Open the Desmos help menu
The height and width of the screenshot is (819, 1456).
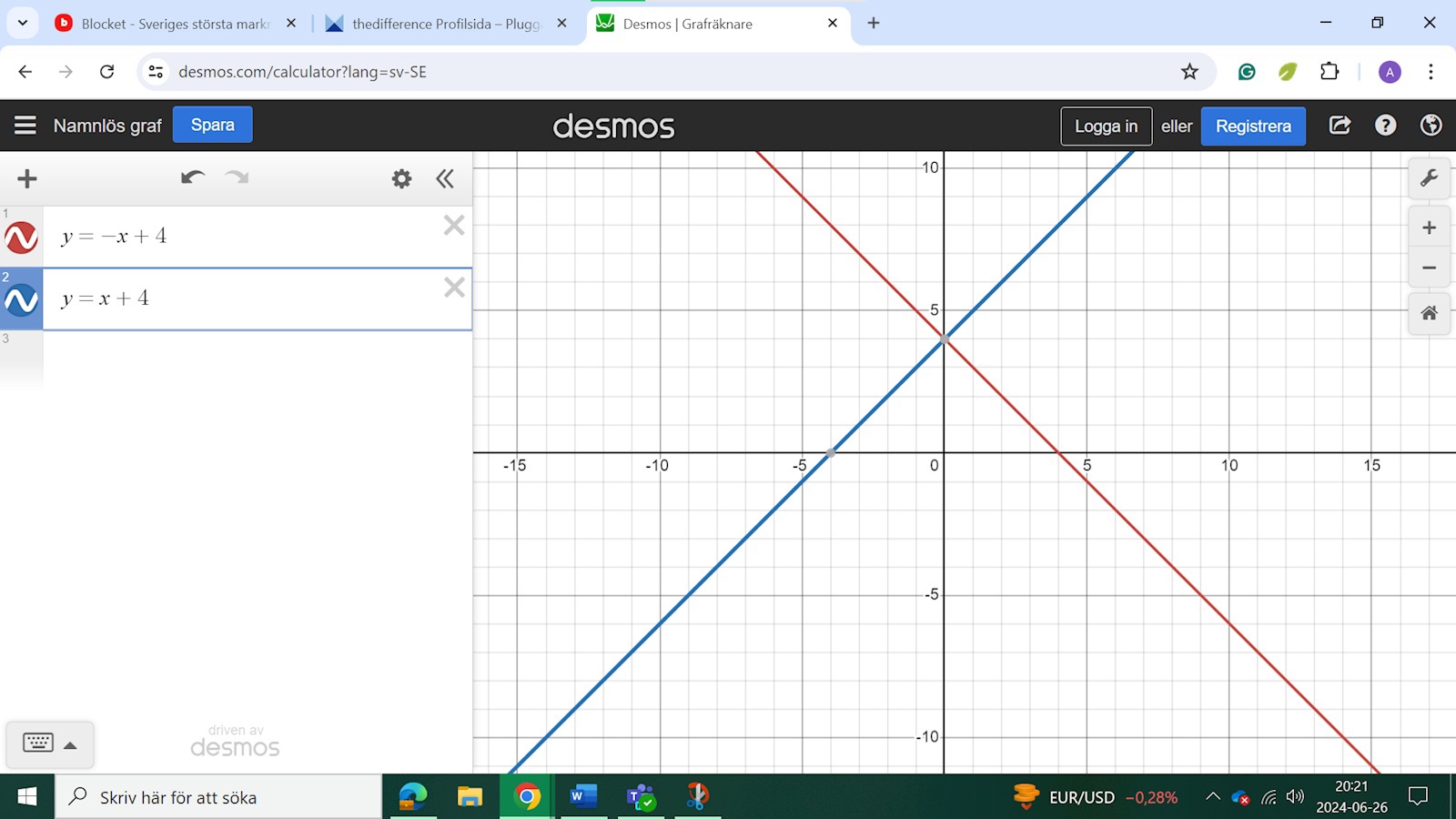(x=1385, y=126)
